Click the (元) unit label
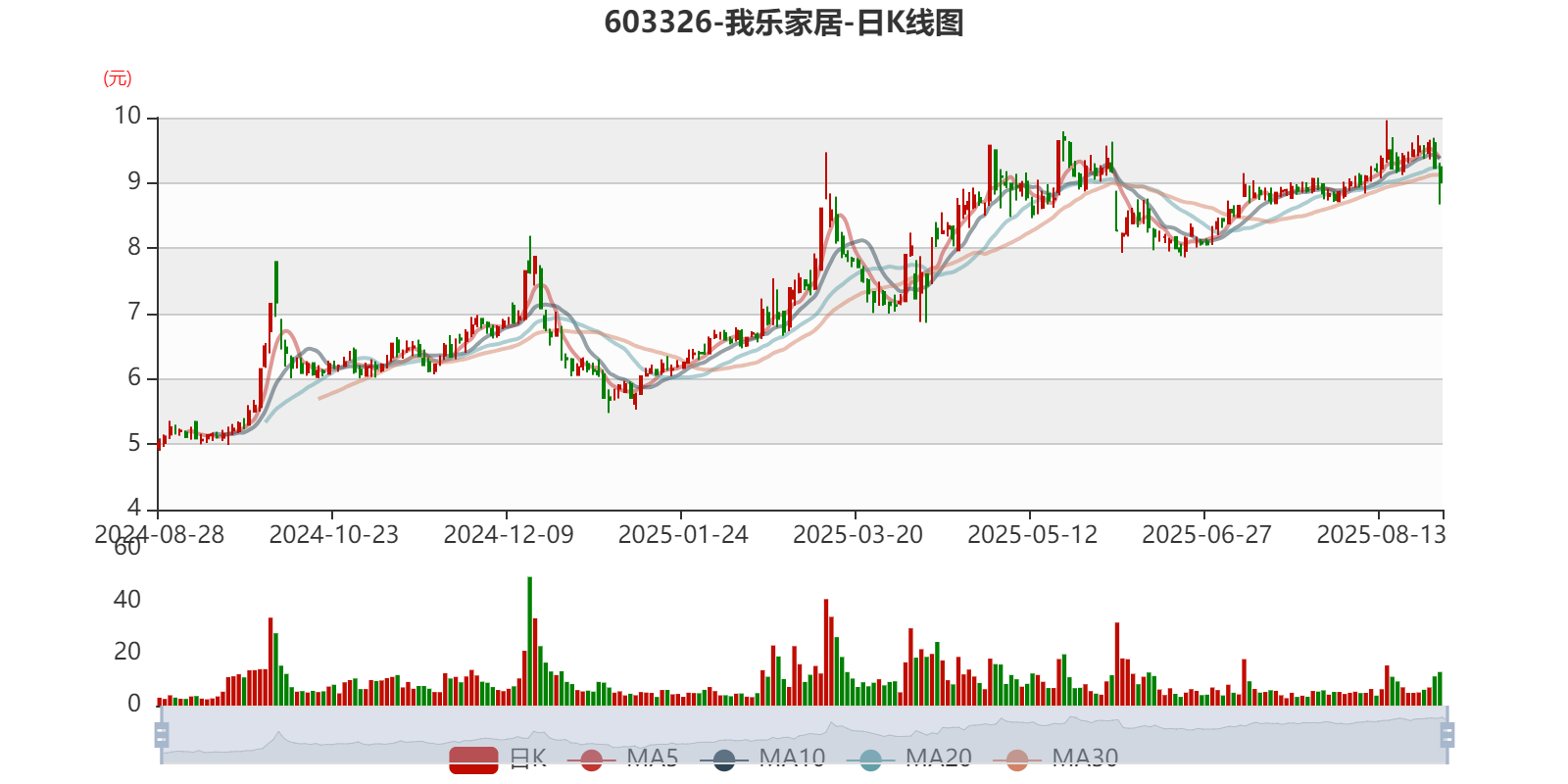The image size is (1568, 784). point(118,78)
